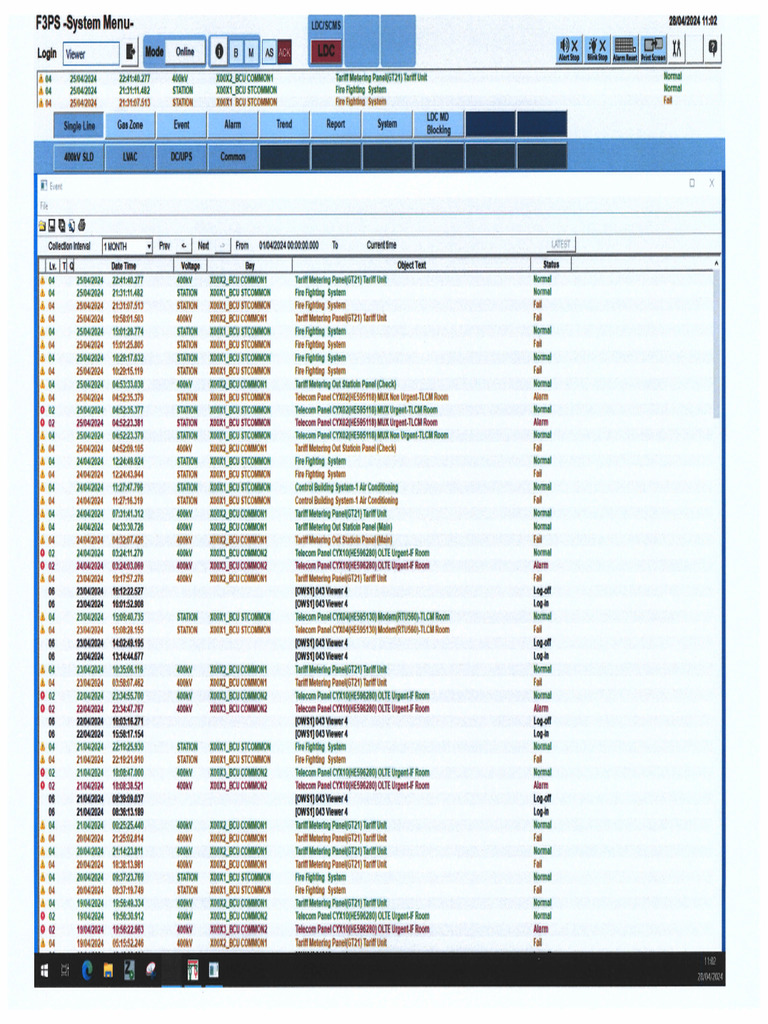Click the Print Screen icon
The width and height of the screenshot is (768, 1024).
[653, 48]
